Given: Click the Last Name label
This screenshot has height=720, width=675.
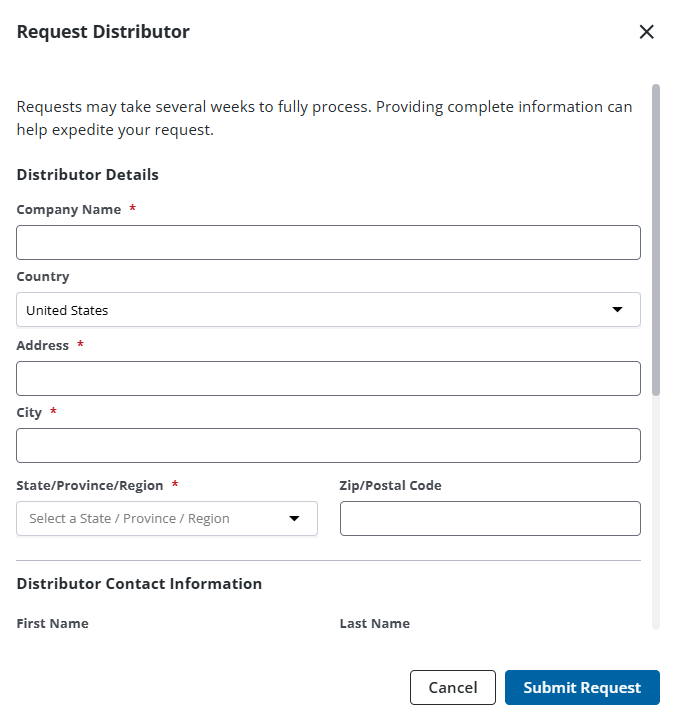Looking at the screenshot, I should tap(375, 624).
